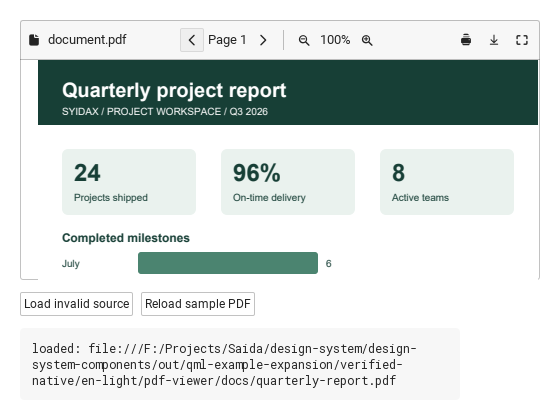Viewport: 560px width, 420px height.
Task: Click the 24 Projects shipped card
Action: 129,182
